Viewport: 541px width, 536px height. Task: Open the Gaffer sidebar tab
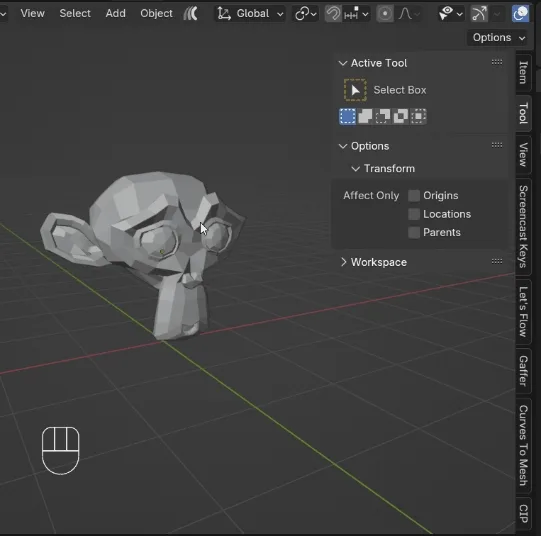523,371
